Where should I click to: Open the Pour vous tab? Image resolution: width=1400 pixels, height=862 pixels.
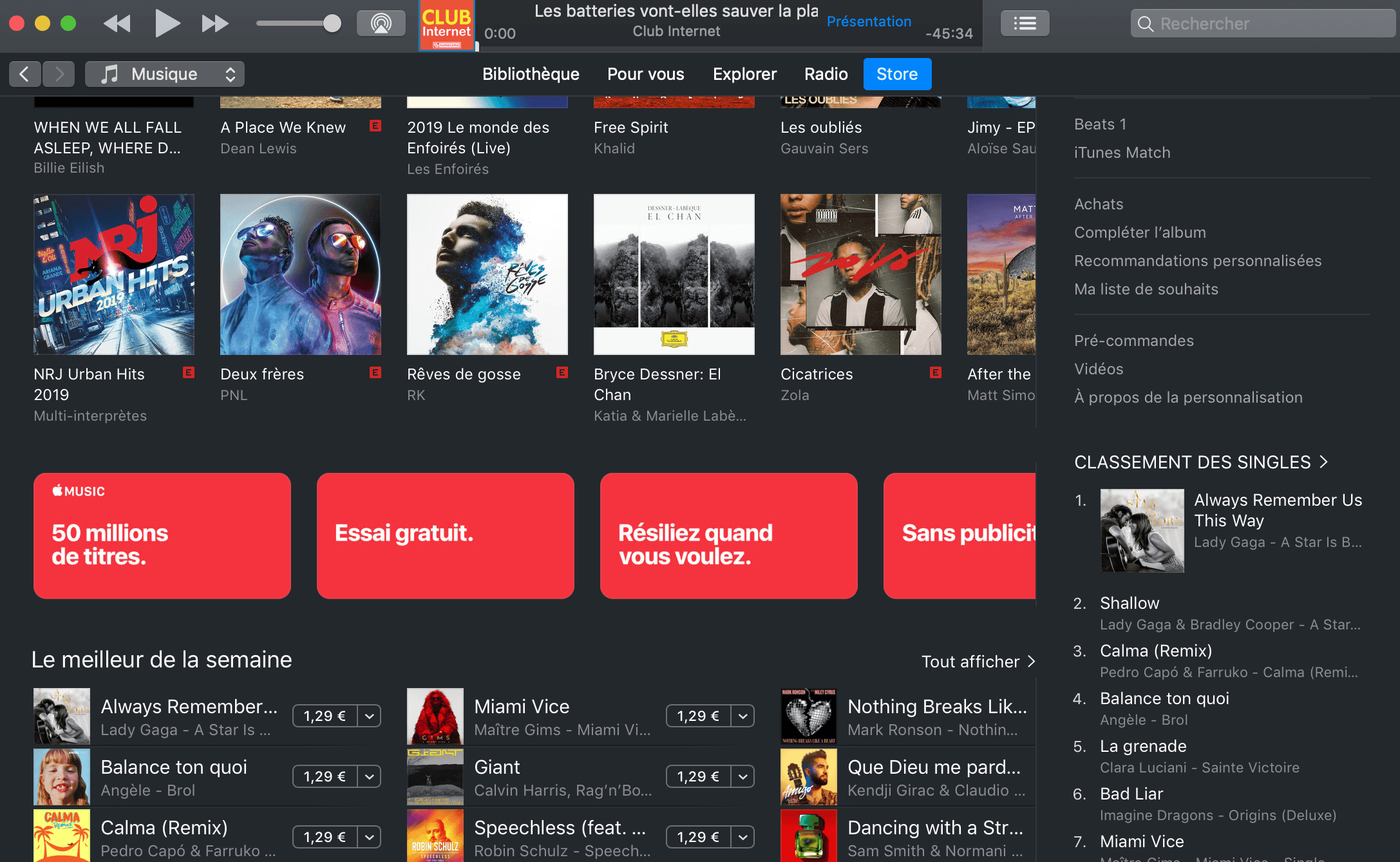646,74
